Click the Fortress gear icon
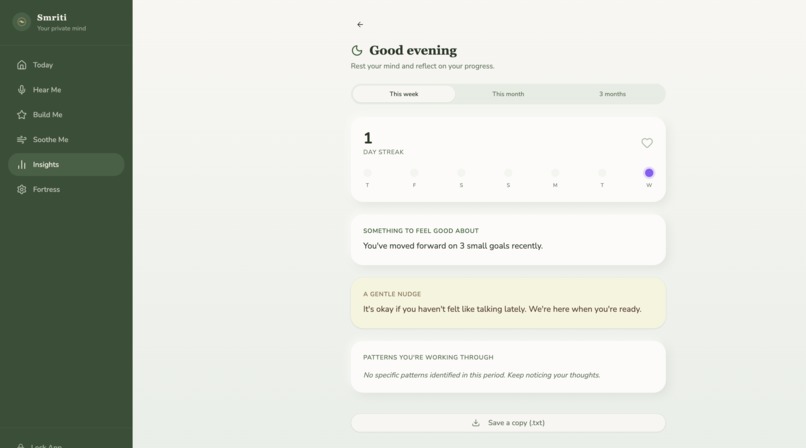 coord(22,190)
